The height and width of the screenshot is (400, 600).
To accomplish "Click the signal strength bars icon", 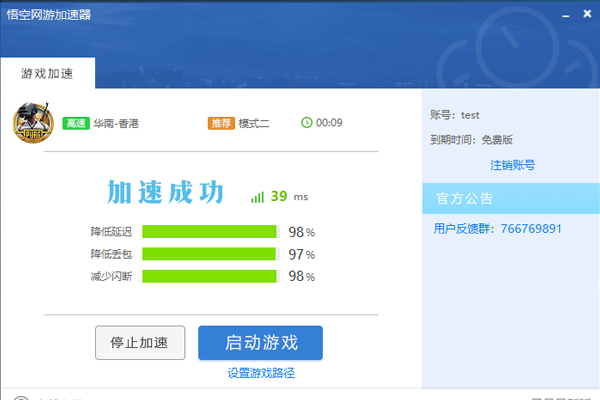I will click(258, 197).
